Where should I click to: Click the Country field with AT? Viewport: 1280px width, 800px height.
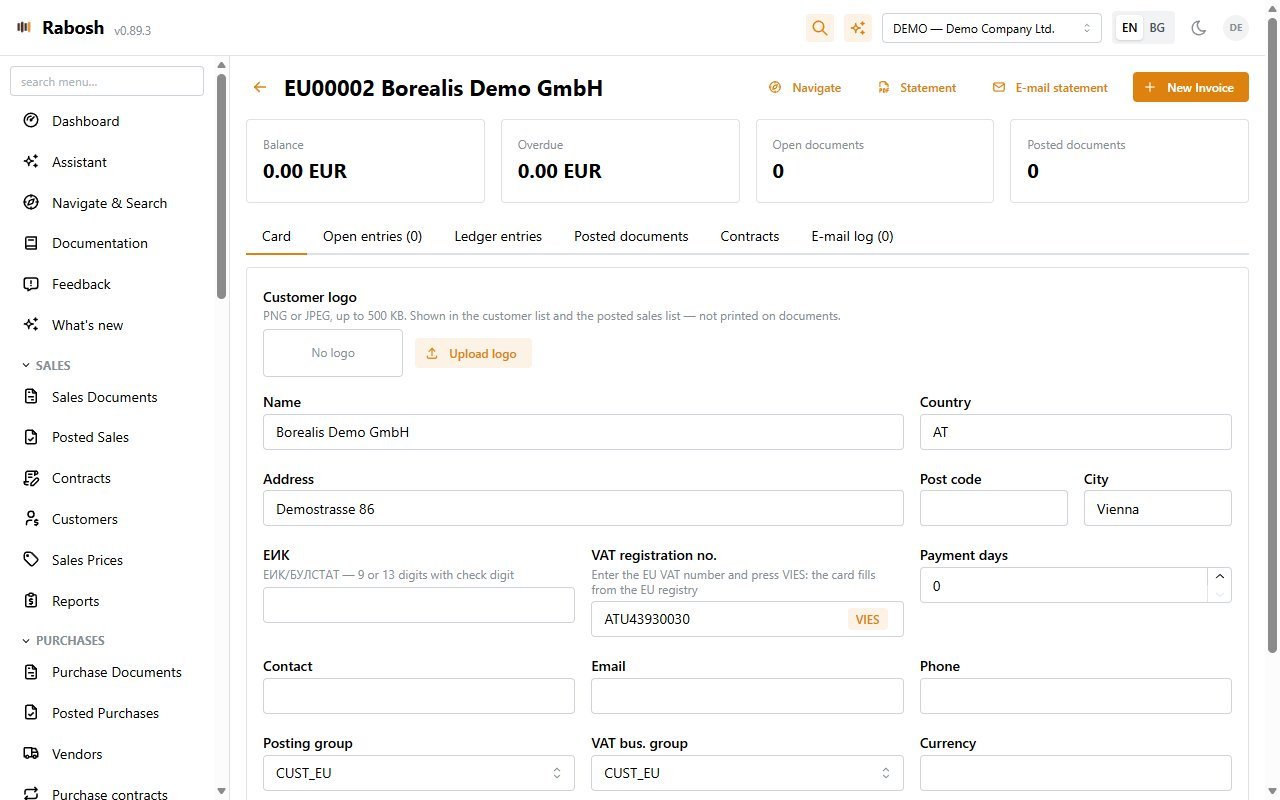click(1075, 432)
